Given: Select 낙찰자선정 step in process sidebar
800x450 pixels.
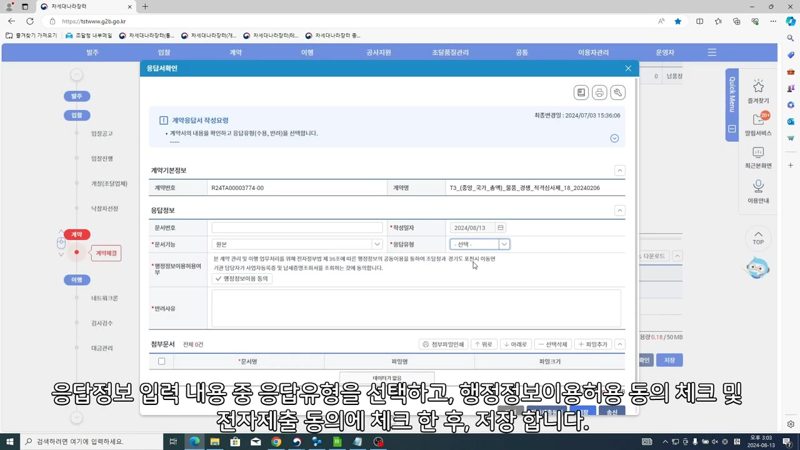Looking at the screenshot, I should coord(105,209).
